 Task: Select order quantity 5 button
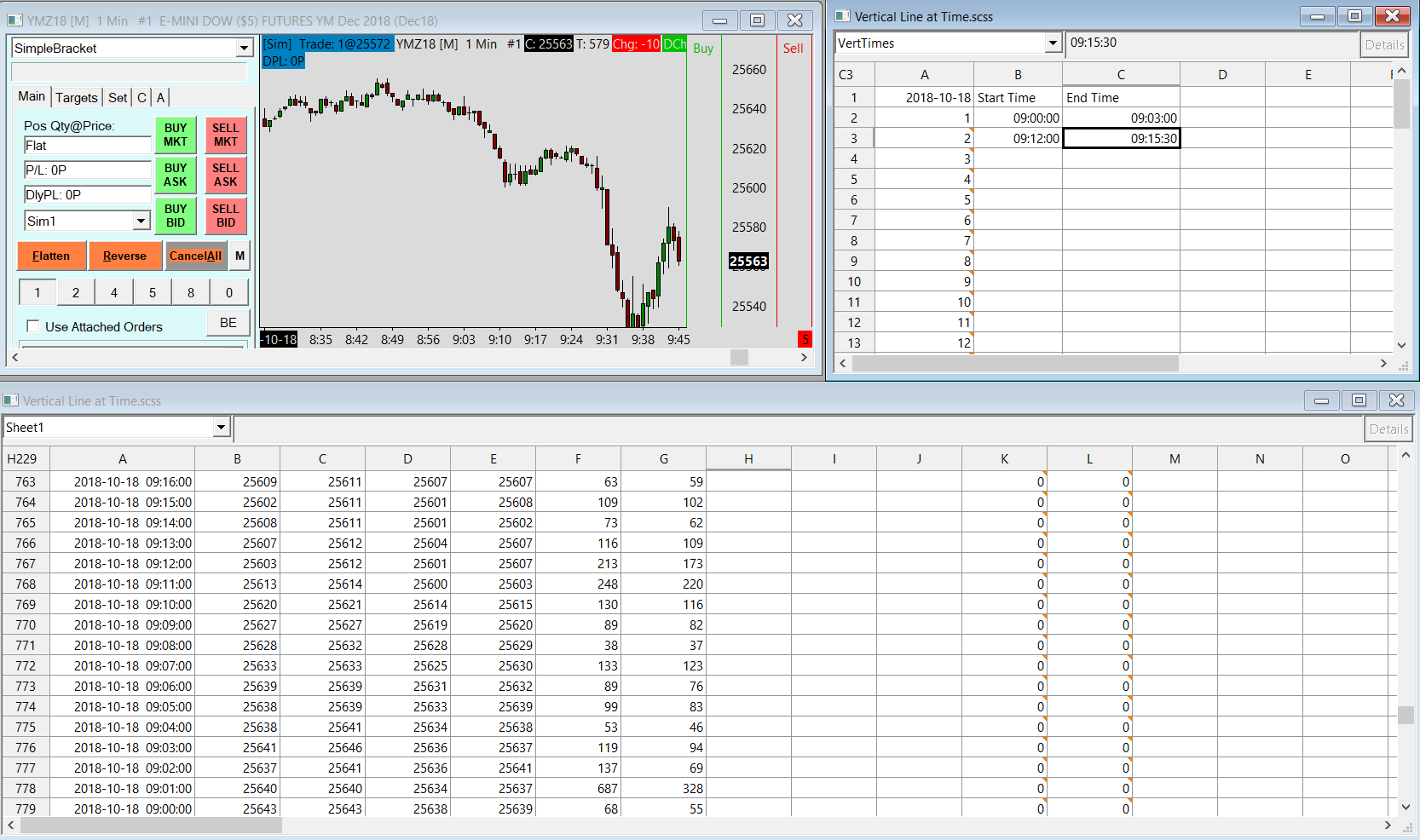point(153,292)
